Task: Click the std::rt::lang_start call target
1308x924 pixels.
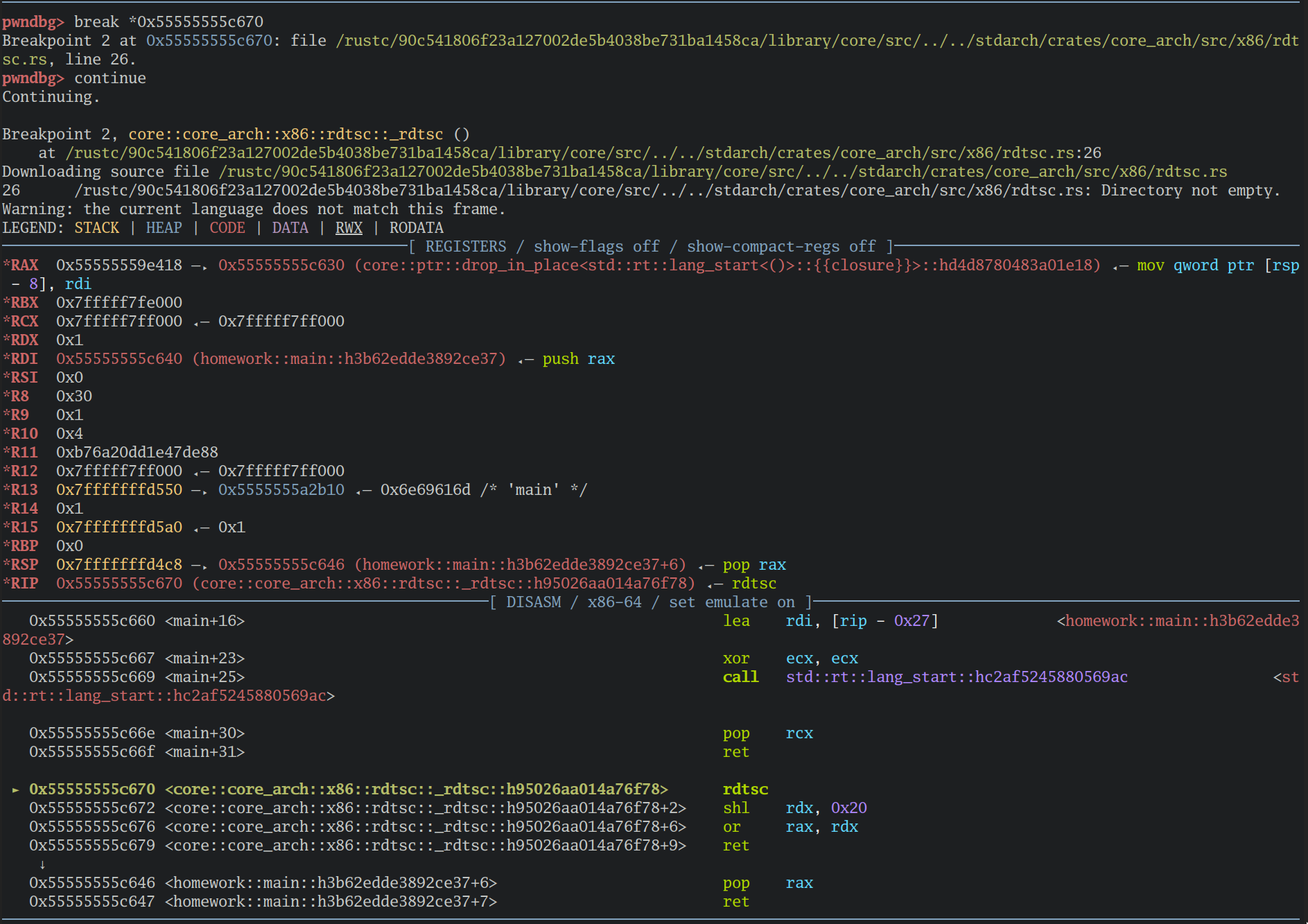Action: tap(957, 677)
